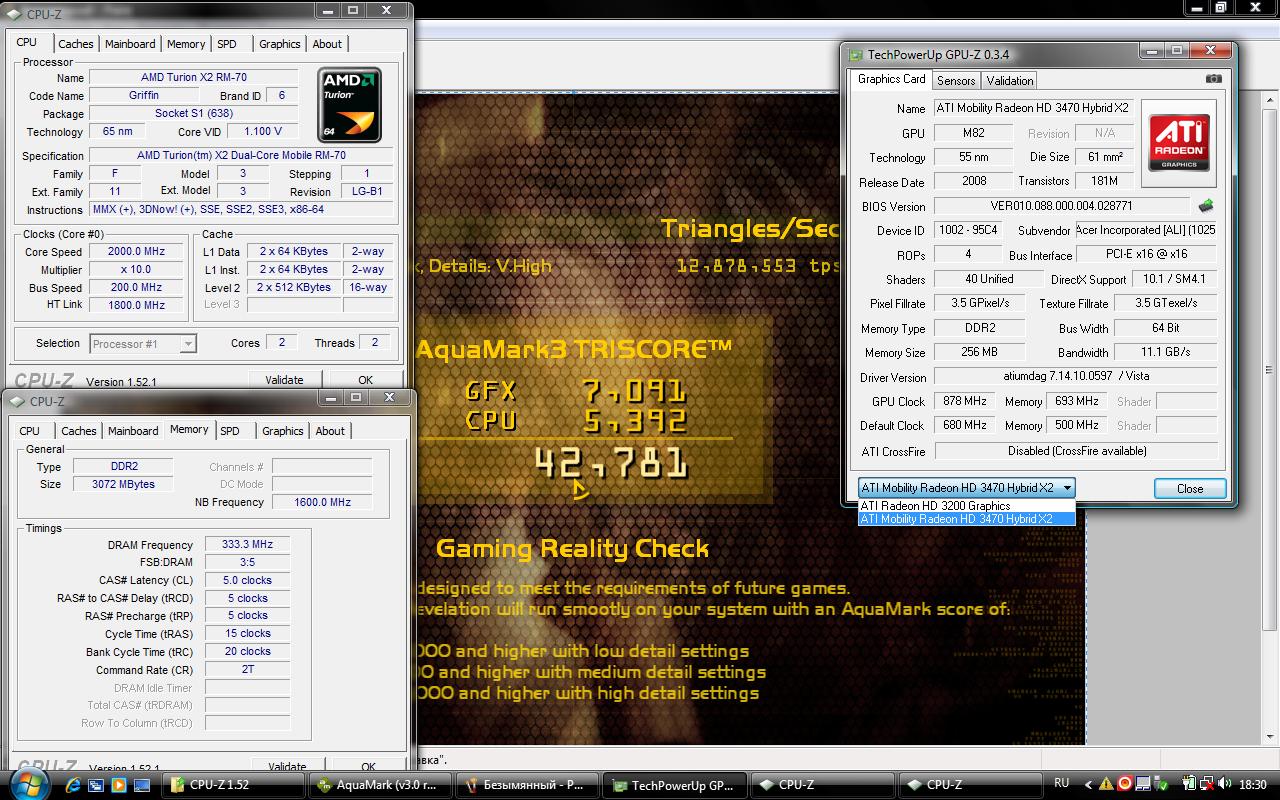Click the 18:30 clock in the tray
Screen dimensions: 1280x800
click(x=1252, y=785)
